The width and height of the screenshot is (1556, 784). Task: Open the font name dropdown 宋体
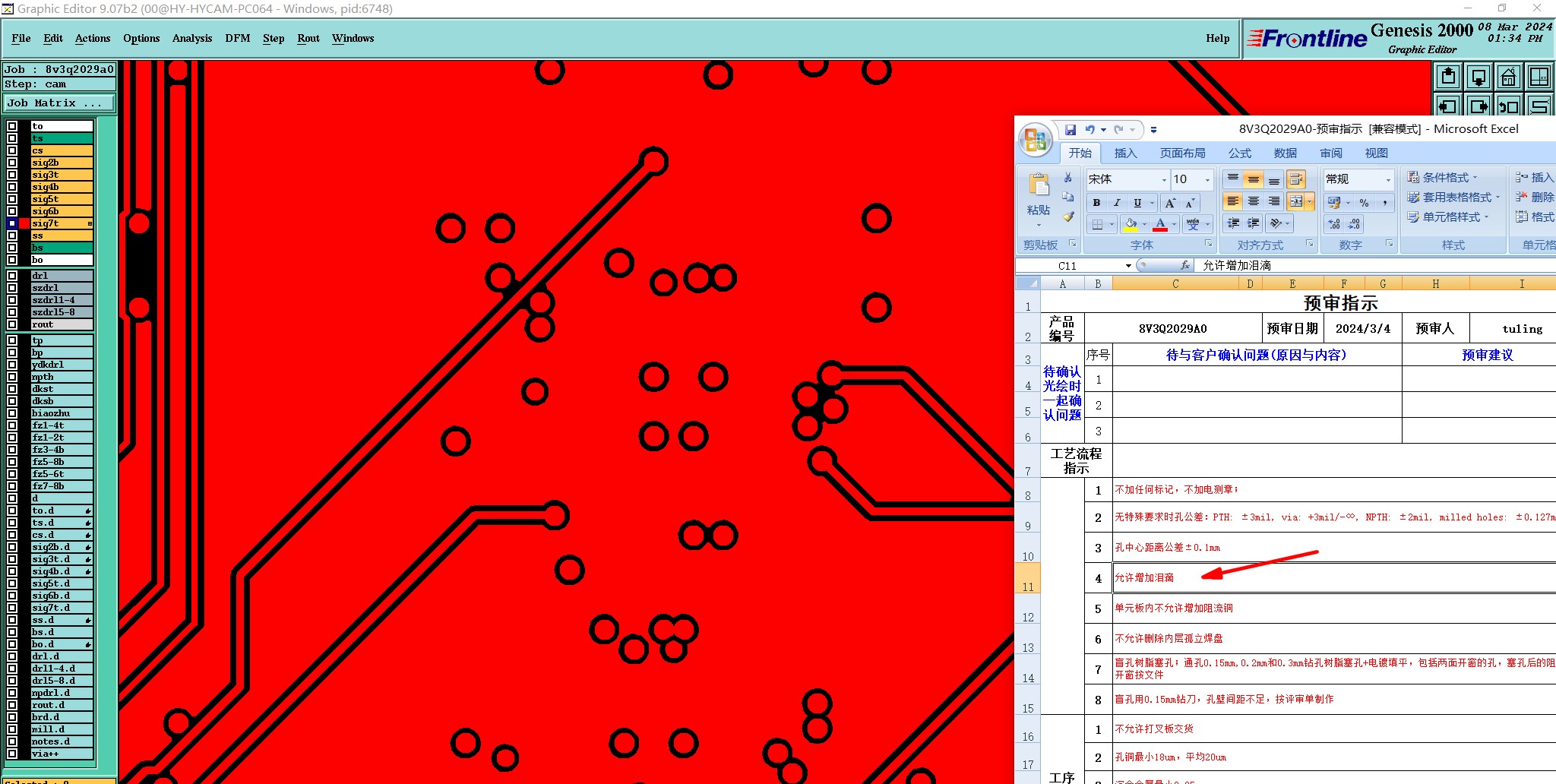pos(1164,180)
